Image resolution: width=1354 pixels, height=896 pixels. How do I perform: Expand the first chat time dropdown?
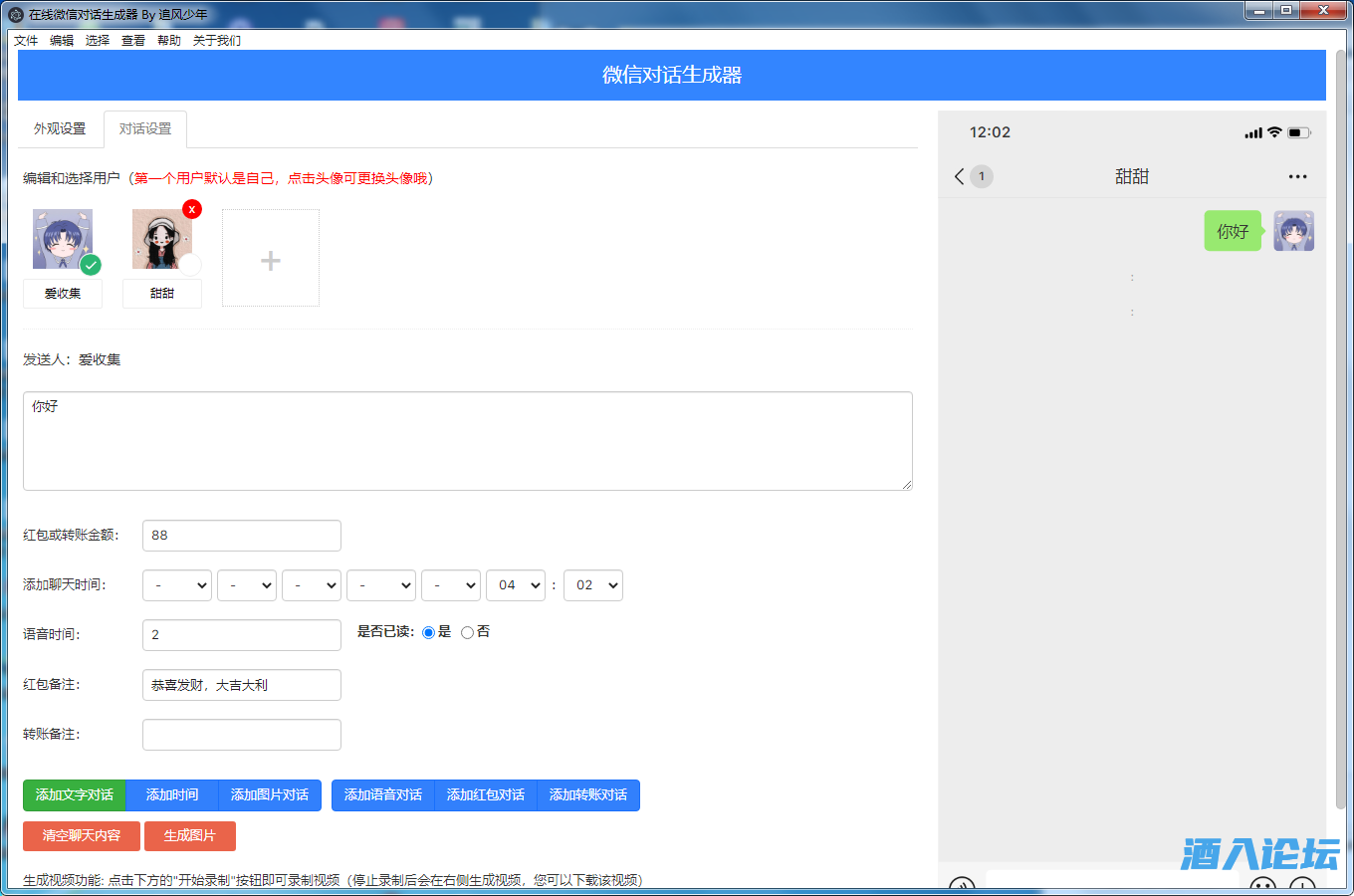tap(177, 585)
